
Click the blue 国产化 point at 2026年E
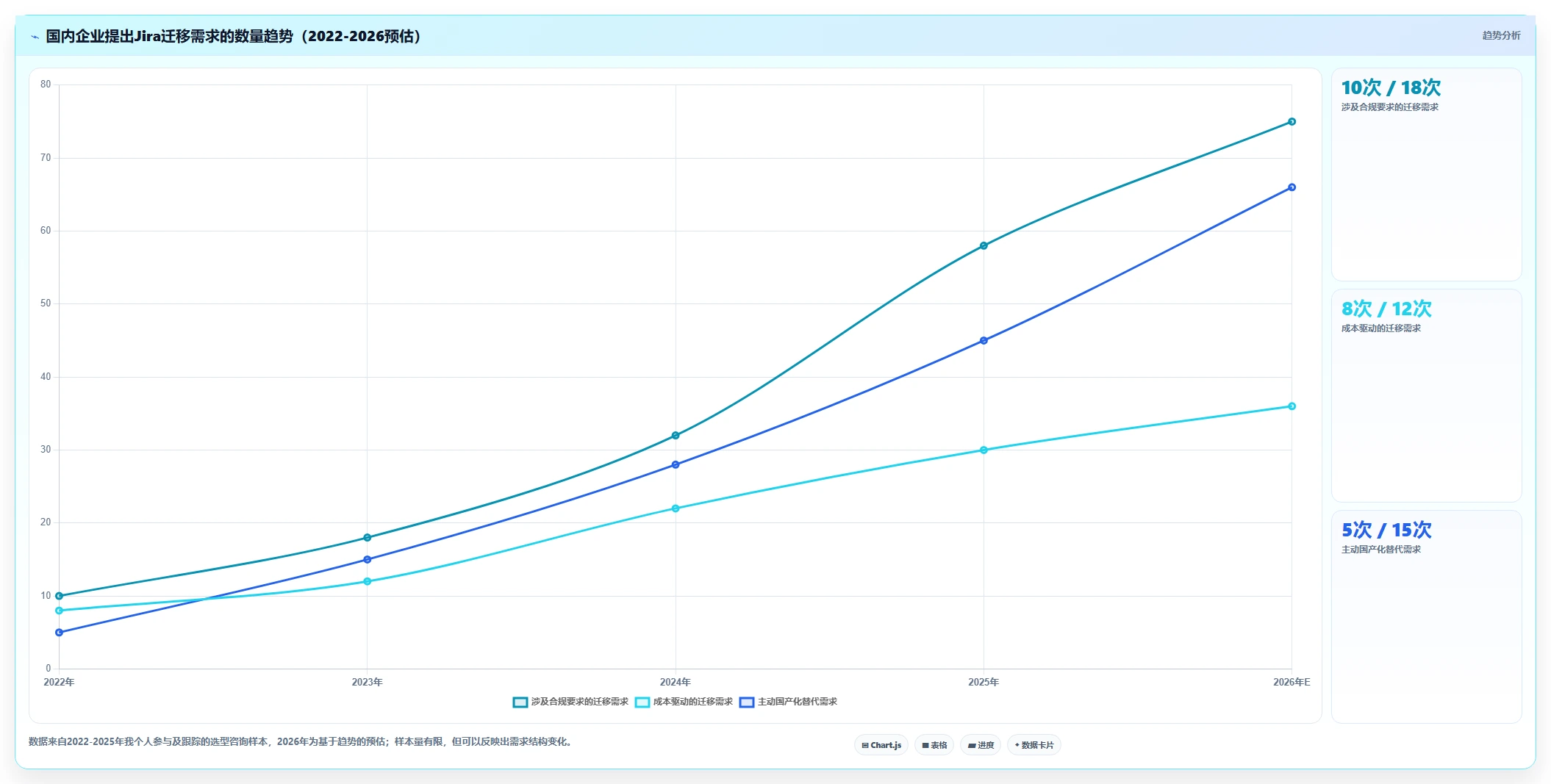tap(1292, 187)
